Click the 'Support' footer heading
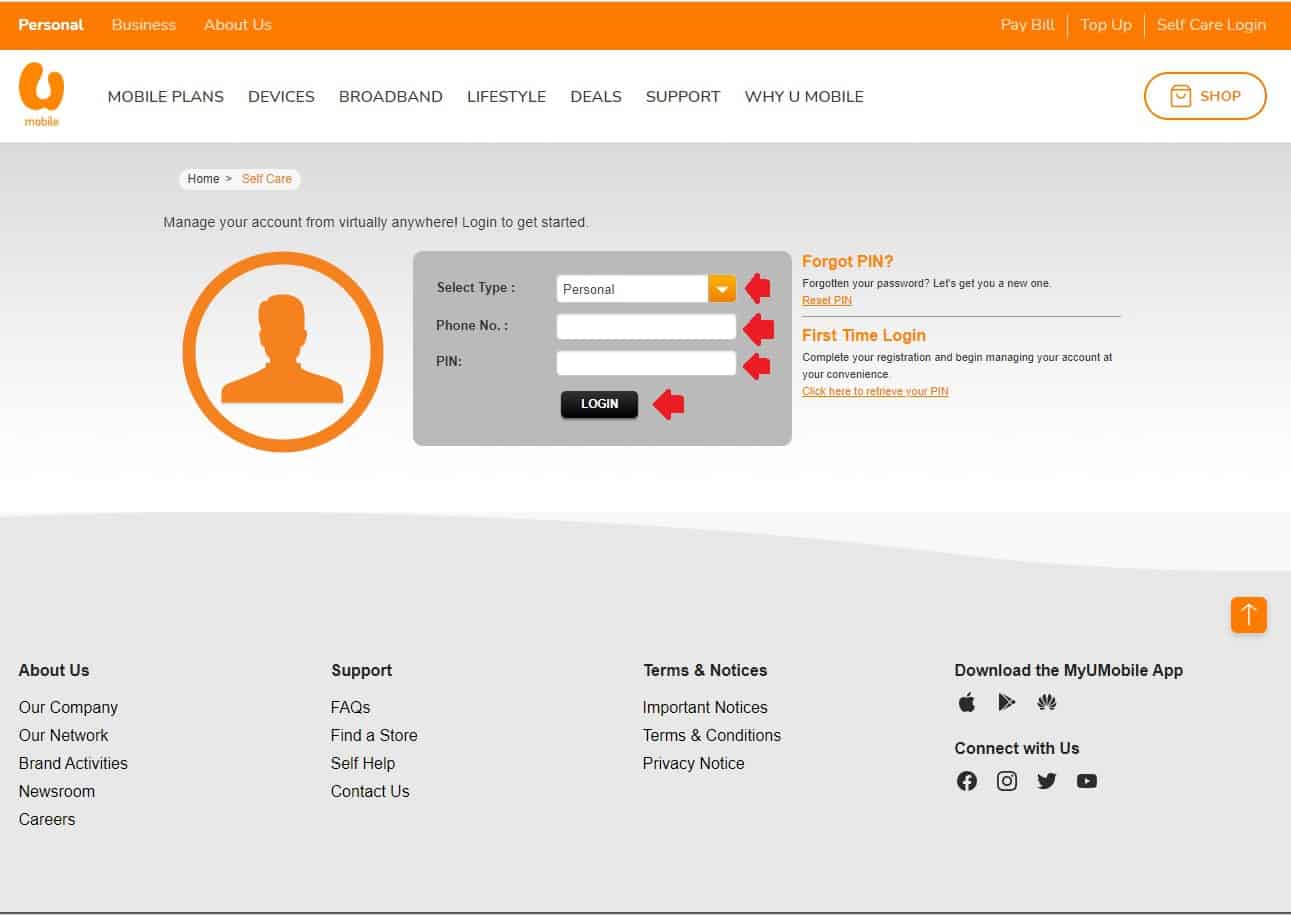The image size is (1291, 915). [362, 670]
